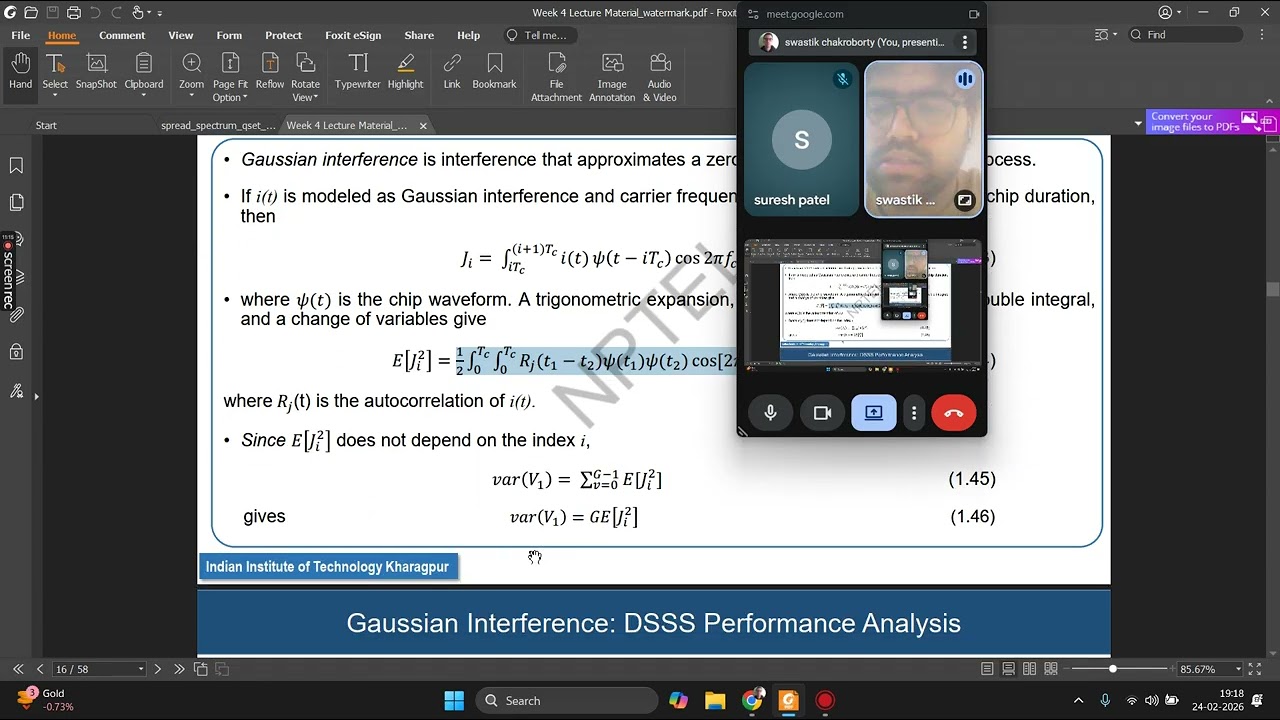End the Google Meet call
The width and height of the screenshot is (1280, 720).
pyautogui.click(x=954, y=413)
